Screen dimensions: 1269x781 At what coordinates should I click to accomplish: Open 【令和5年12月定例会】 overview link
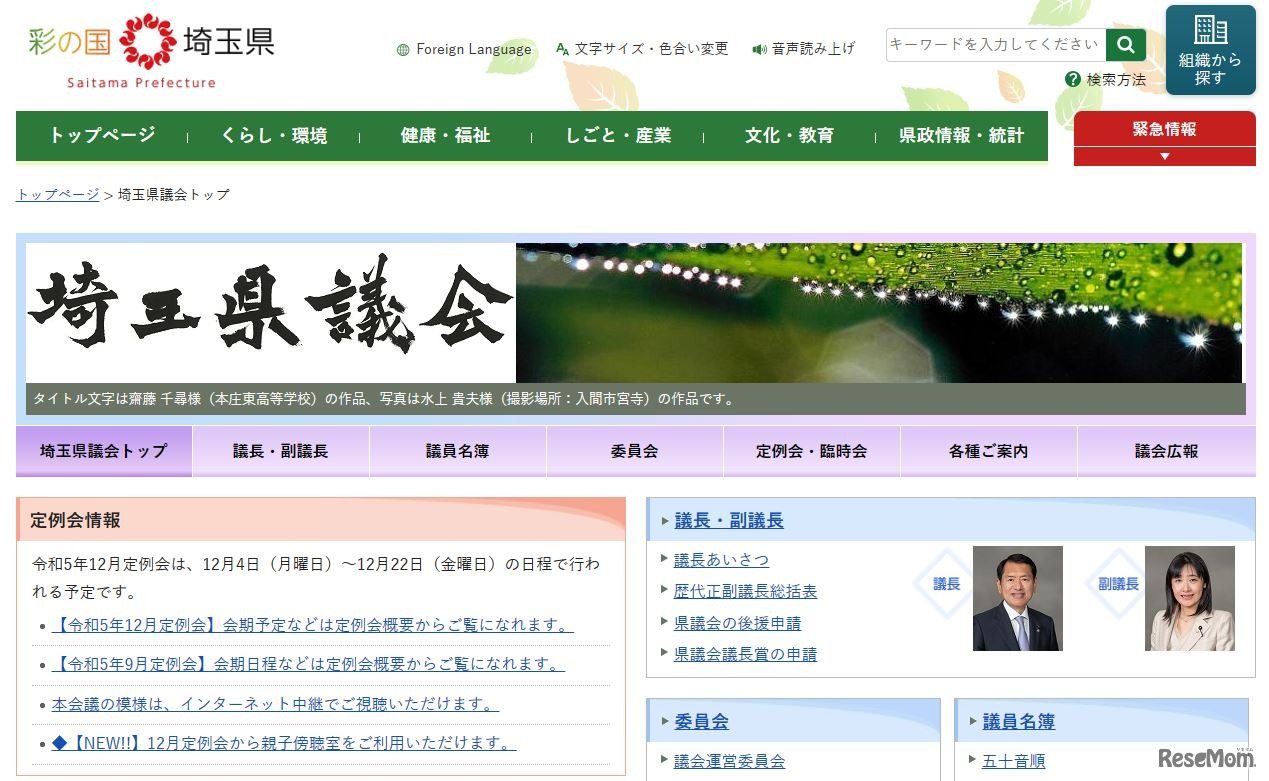pyautogui.click(x=313, y=625)
